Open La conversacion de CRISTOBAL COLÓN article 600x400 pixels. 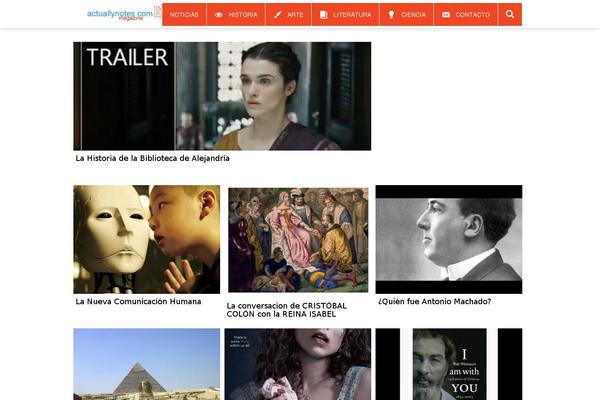click(x=287, y=310)
